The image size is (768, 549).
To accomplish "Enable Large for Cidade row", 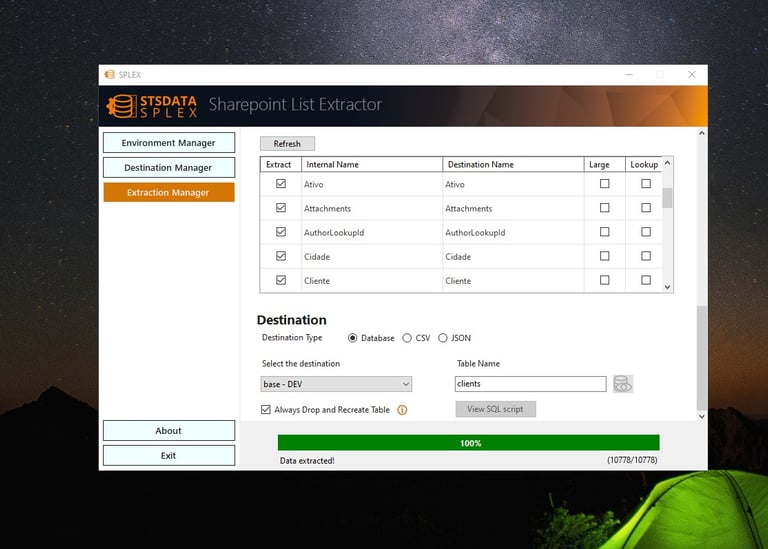I will [x=604, y=256].
